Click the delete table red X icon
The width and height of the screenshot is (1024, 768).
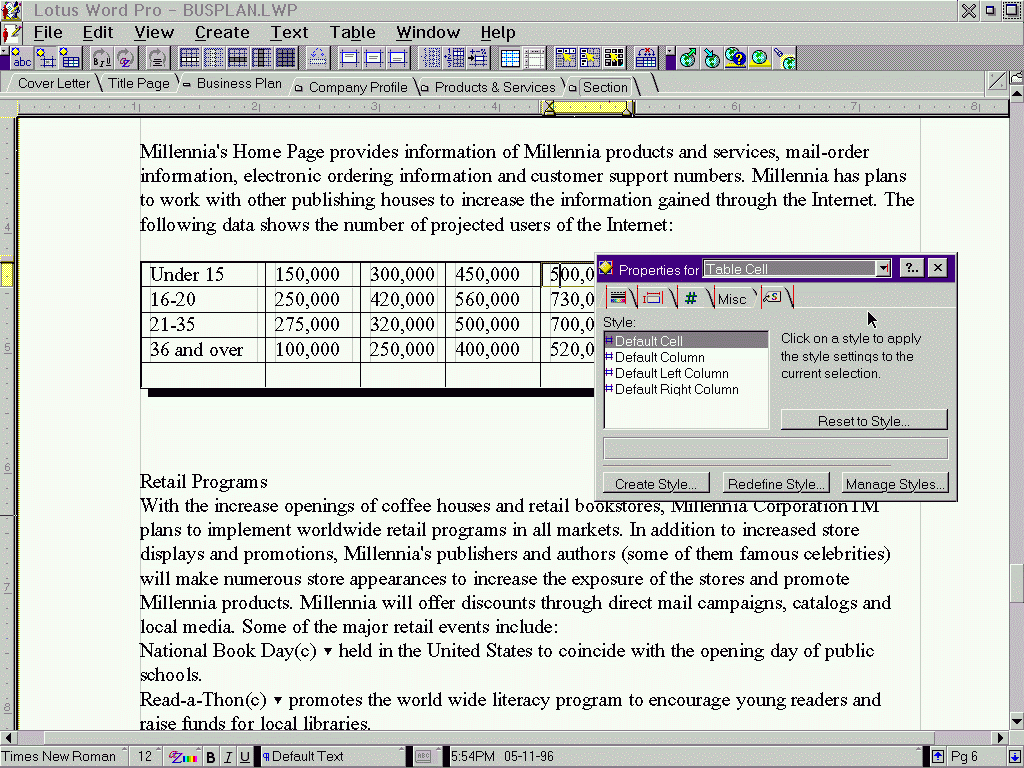tap(646, 59)
